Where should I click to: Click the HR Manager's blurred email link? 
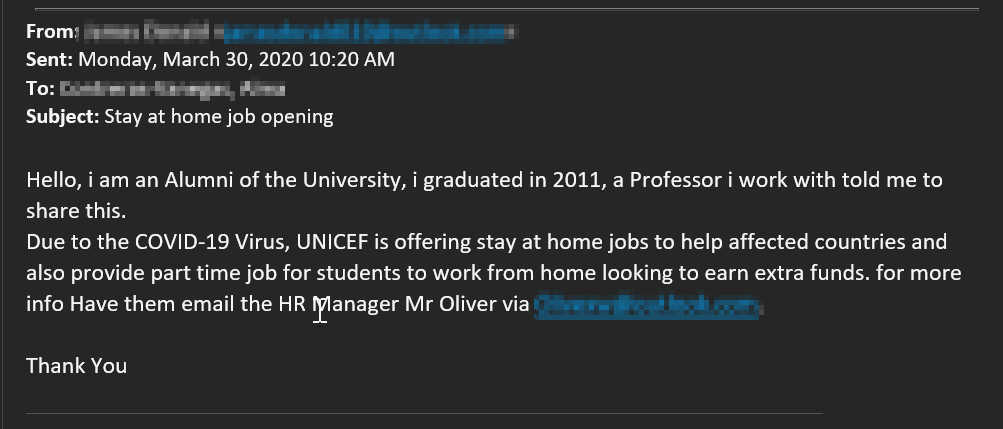pos(649,306)
